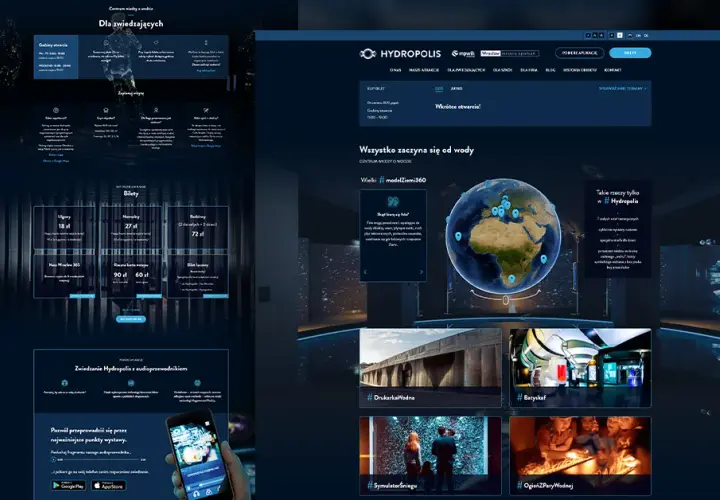Click the Rodzinny 72 zł ticket card

click(x=198, y=228)
